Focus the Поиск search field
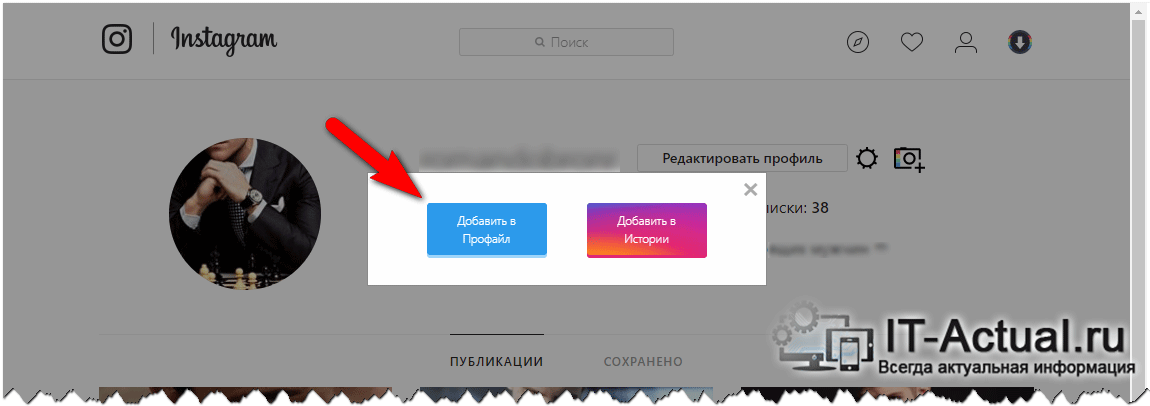1150x406 pixels. (x=566, y=43)
